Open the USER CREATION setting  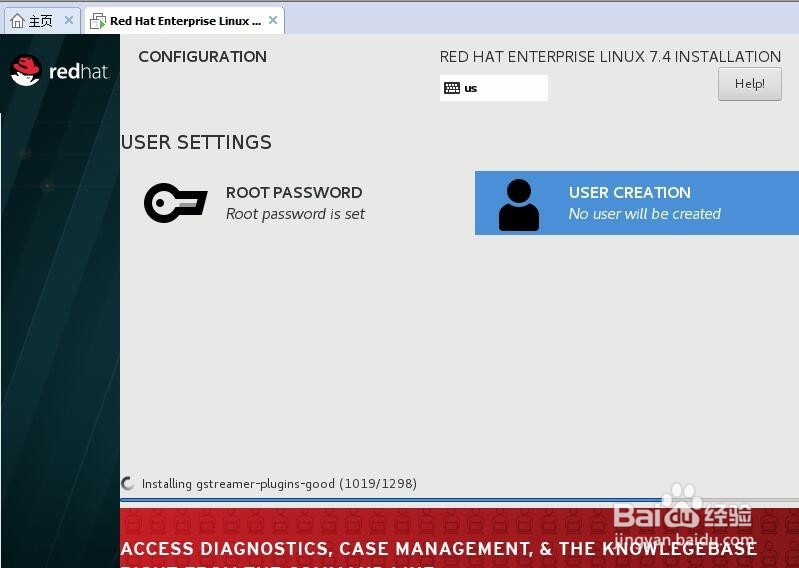(x=637, y=203)
